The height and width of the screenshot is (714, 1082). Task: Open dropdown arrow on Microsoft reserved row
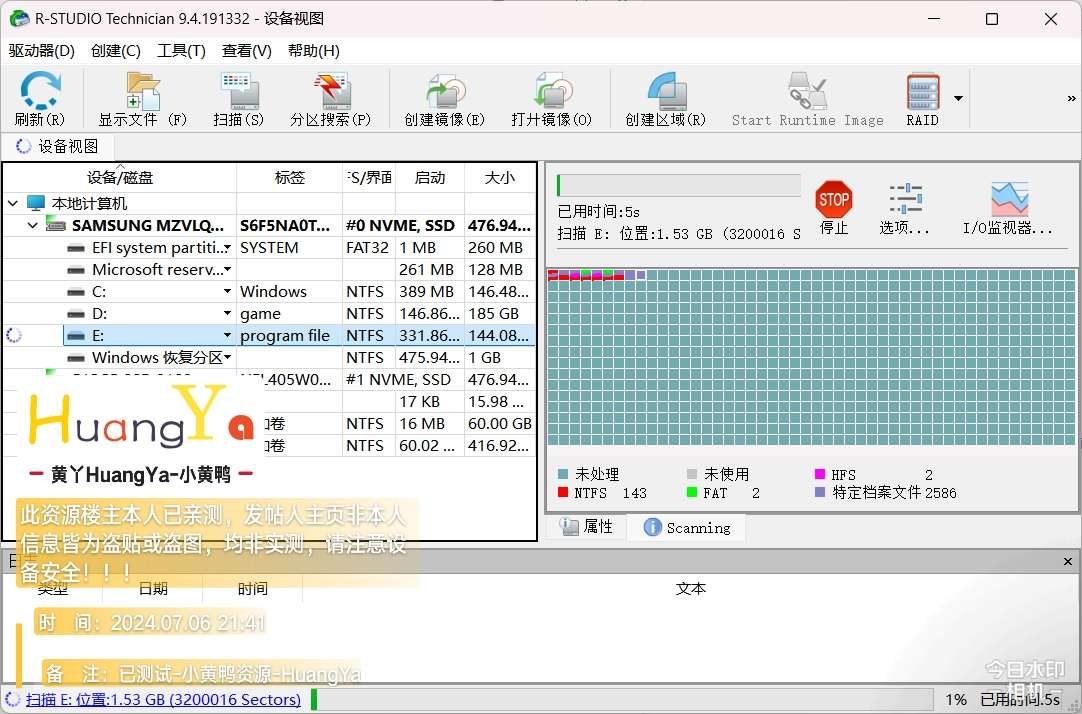point(228,270)
